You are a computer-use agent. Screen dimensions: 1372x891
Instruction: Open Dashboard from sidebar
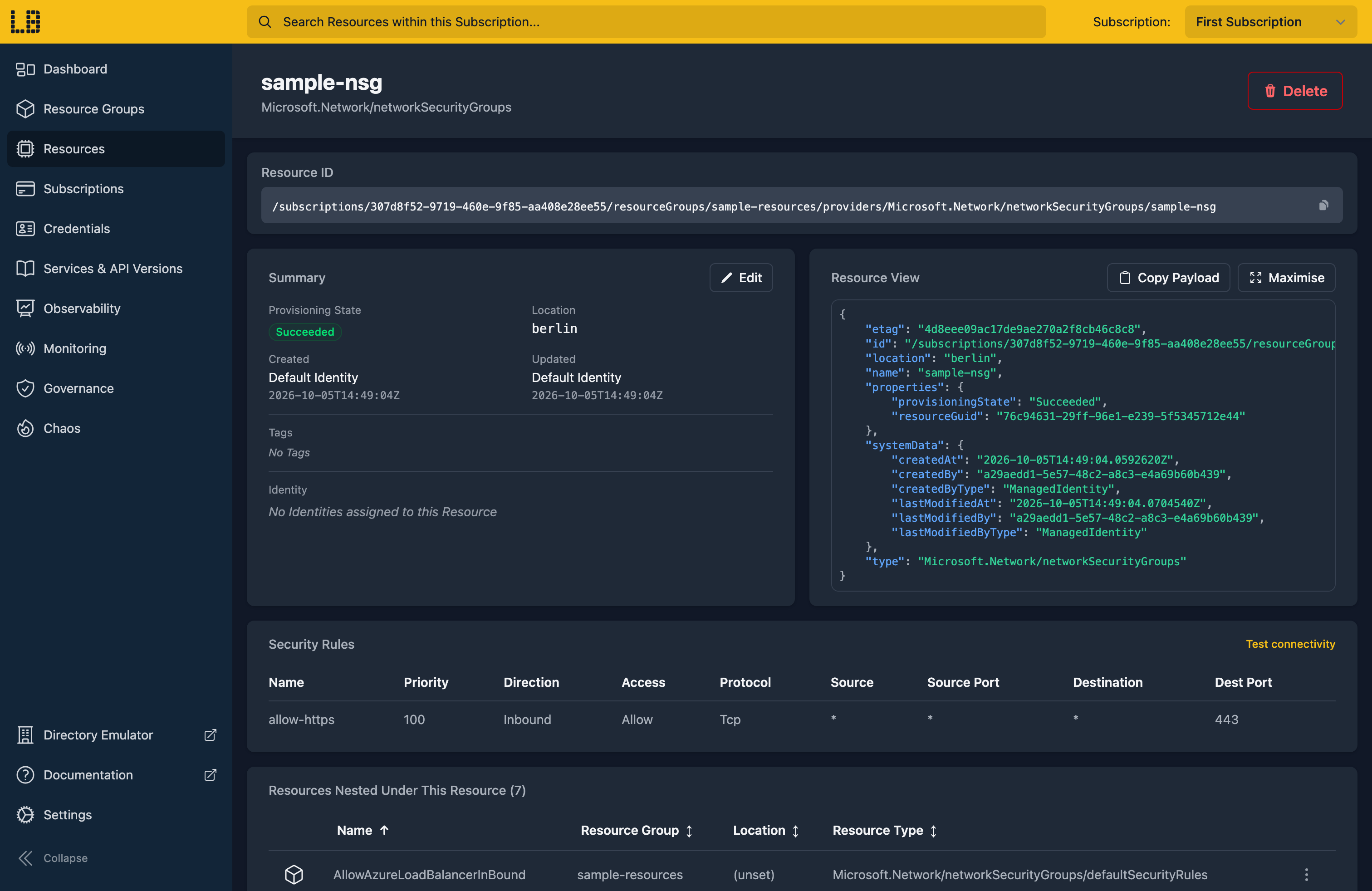click(116, 69)
